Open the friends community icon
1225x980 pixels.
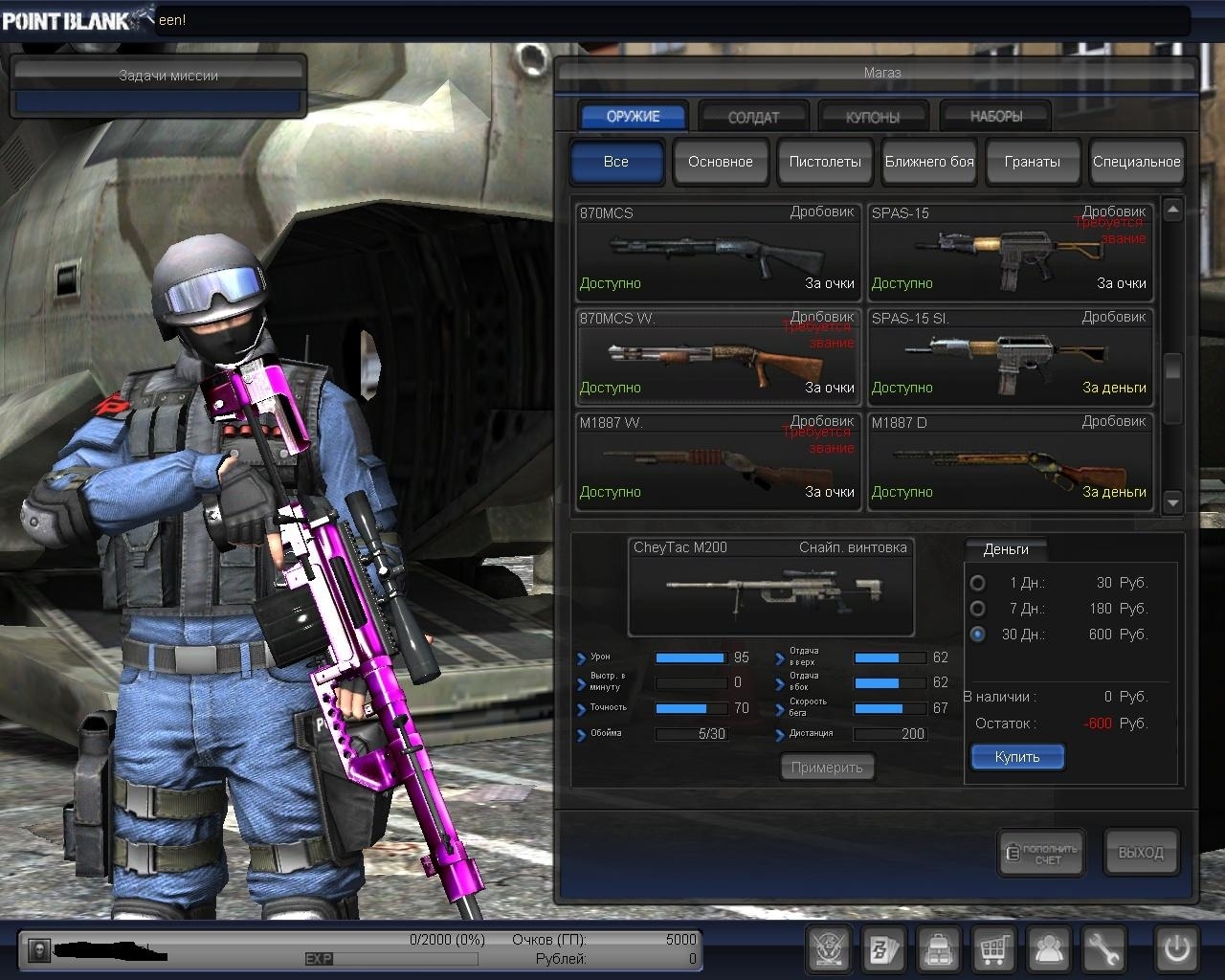pos(1050,949)
